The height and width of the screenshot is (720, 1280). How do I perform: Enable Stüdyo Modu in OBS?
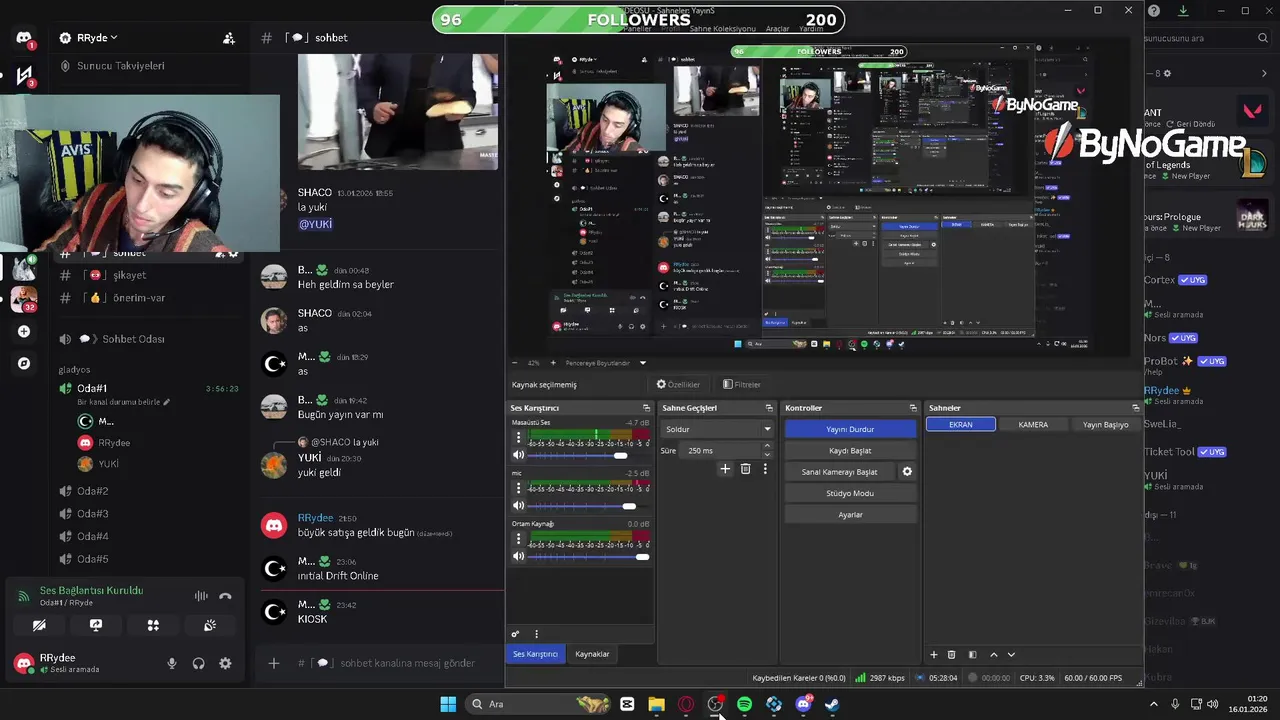(x=850, y=493)
